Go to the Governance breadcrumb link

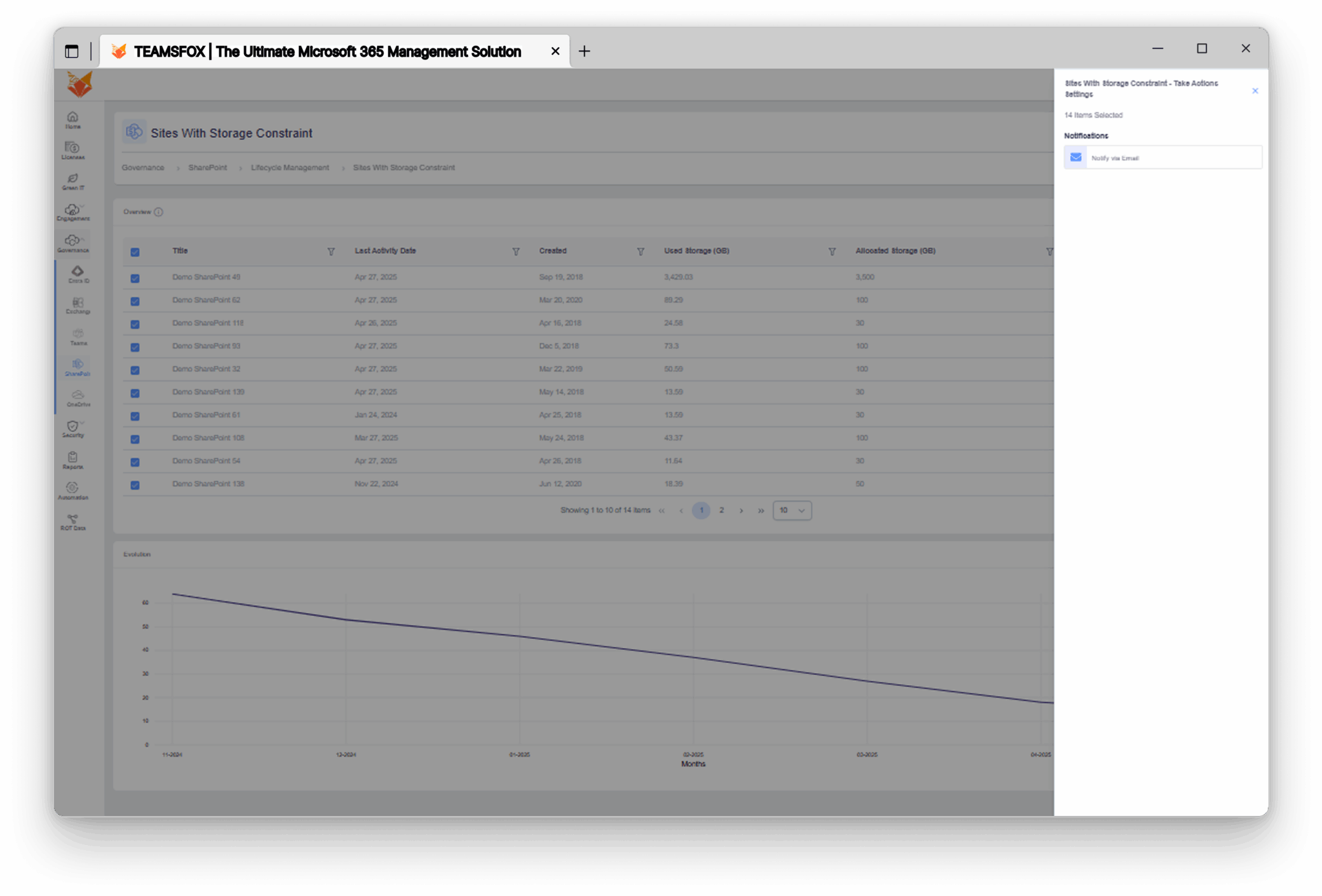click(143, 167)
